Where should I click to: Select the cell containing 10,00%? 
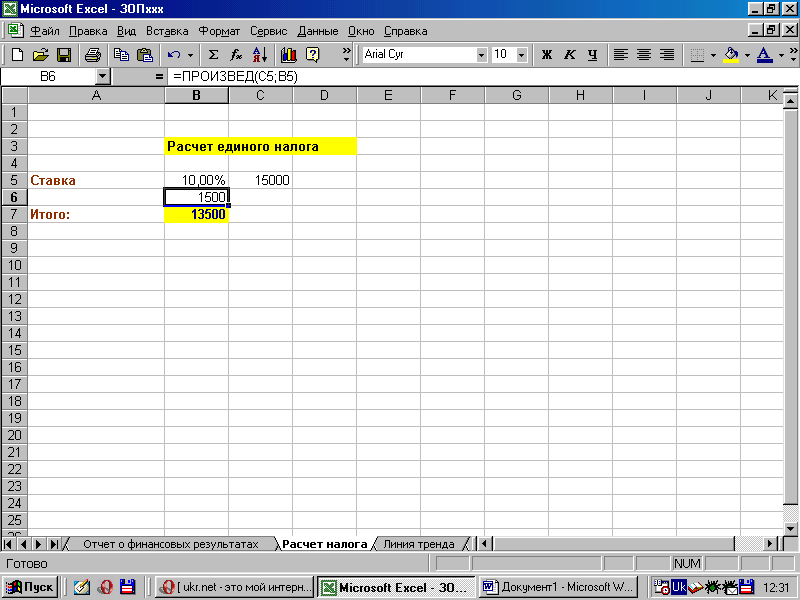click(x=196, y=180)
